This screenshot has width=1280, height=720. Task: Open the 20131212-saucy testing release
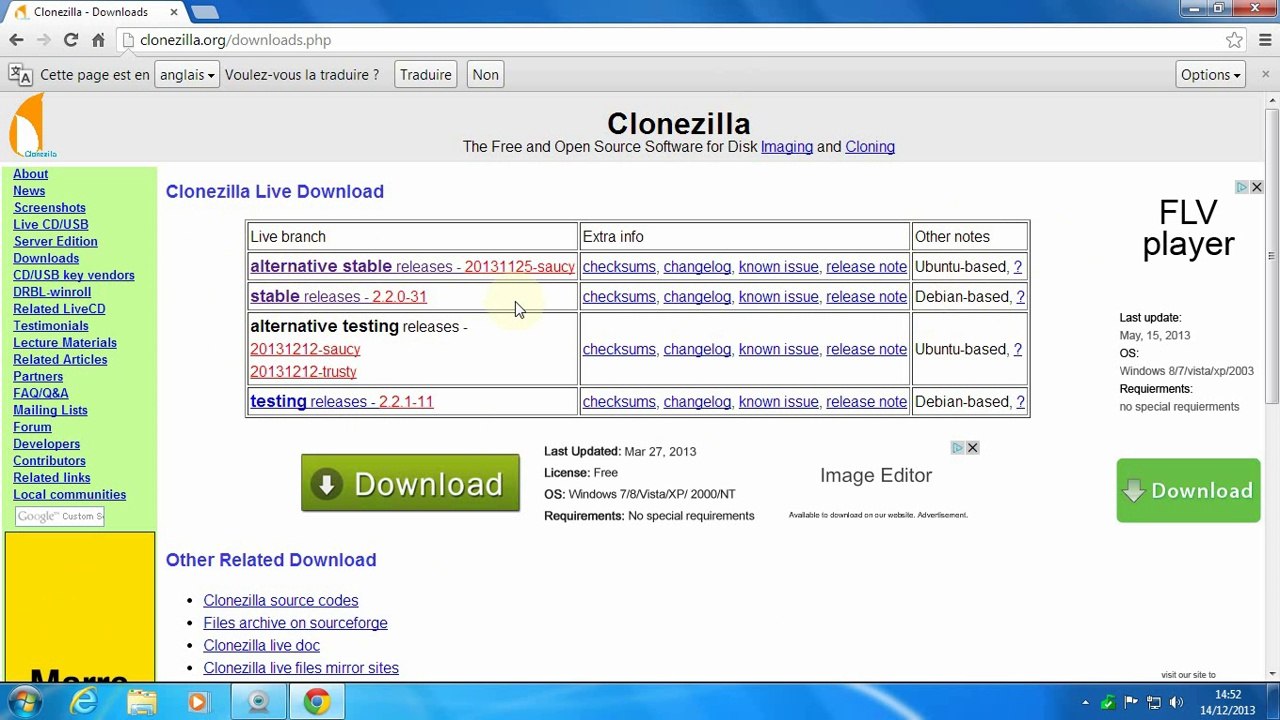[x=305, y=349]
